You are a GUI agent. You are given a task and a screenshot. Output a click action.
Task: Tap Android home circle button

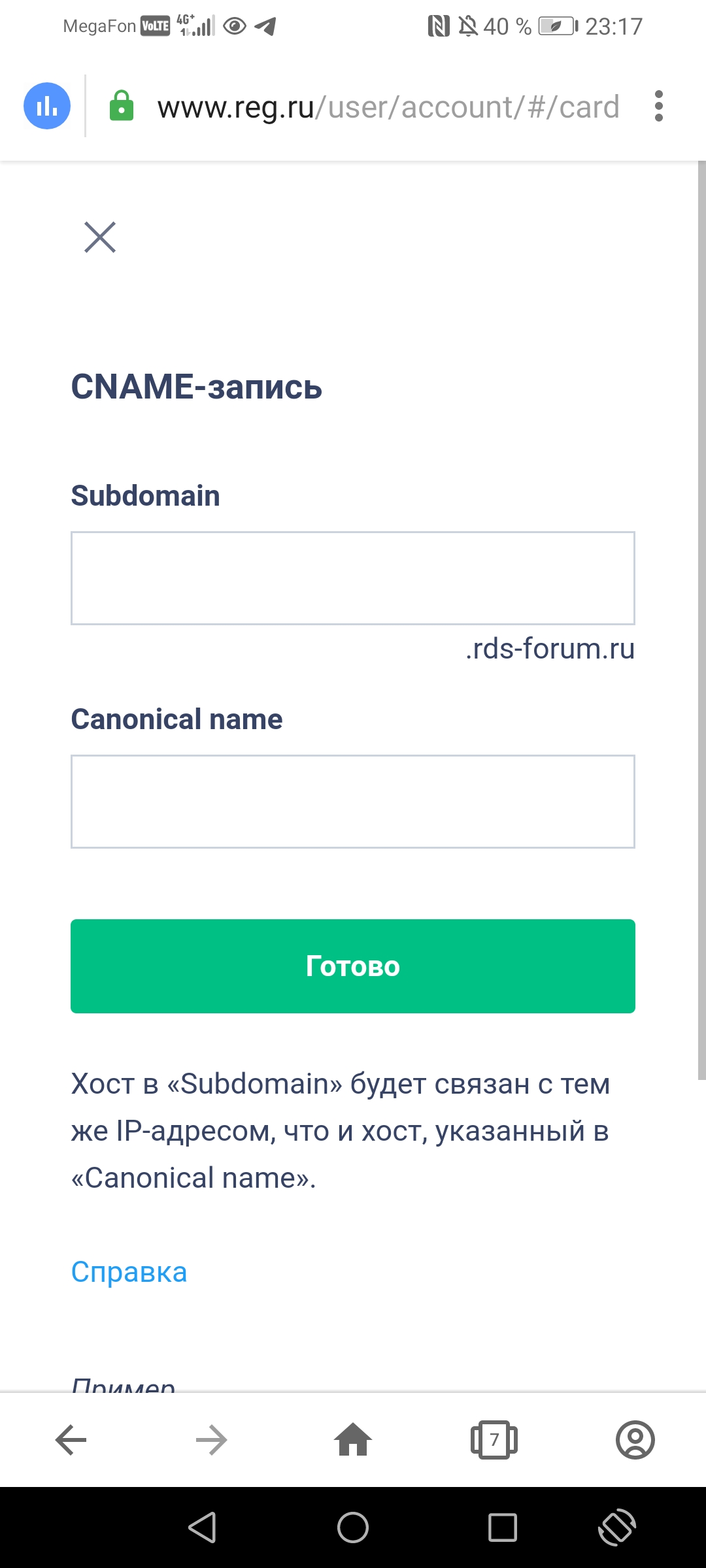(353, 1527)
